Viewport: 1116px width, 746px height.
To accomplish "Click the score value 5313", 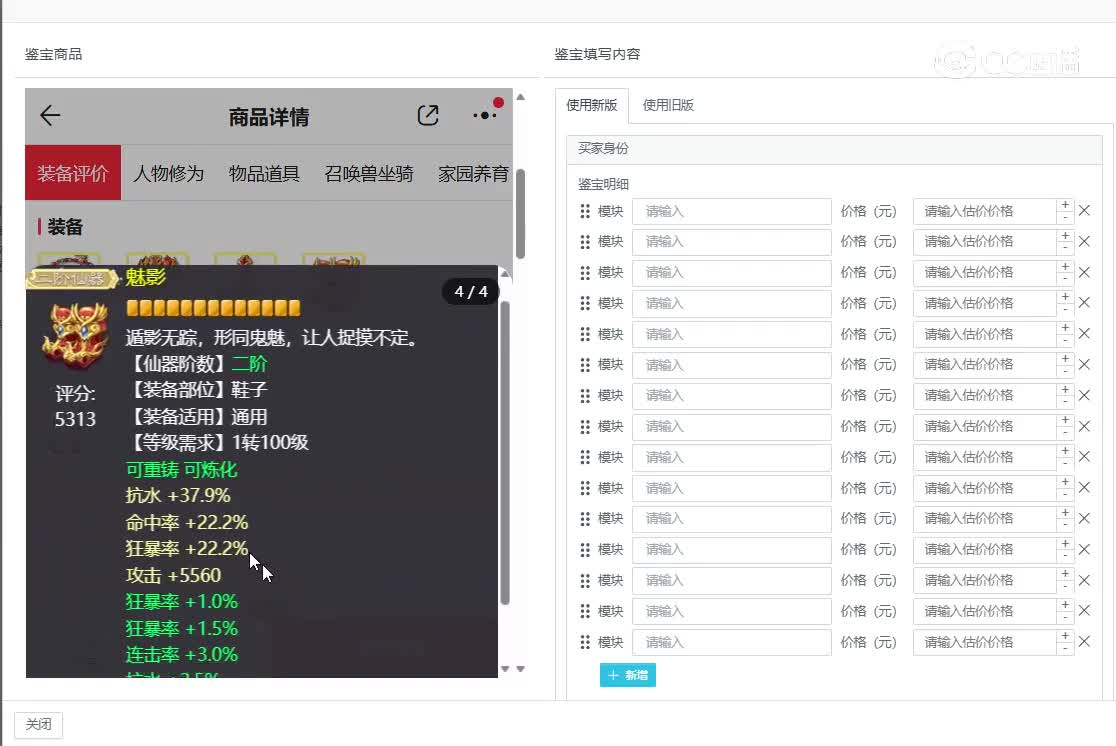I will pyautogui.click(x=75, y=419).
